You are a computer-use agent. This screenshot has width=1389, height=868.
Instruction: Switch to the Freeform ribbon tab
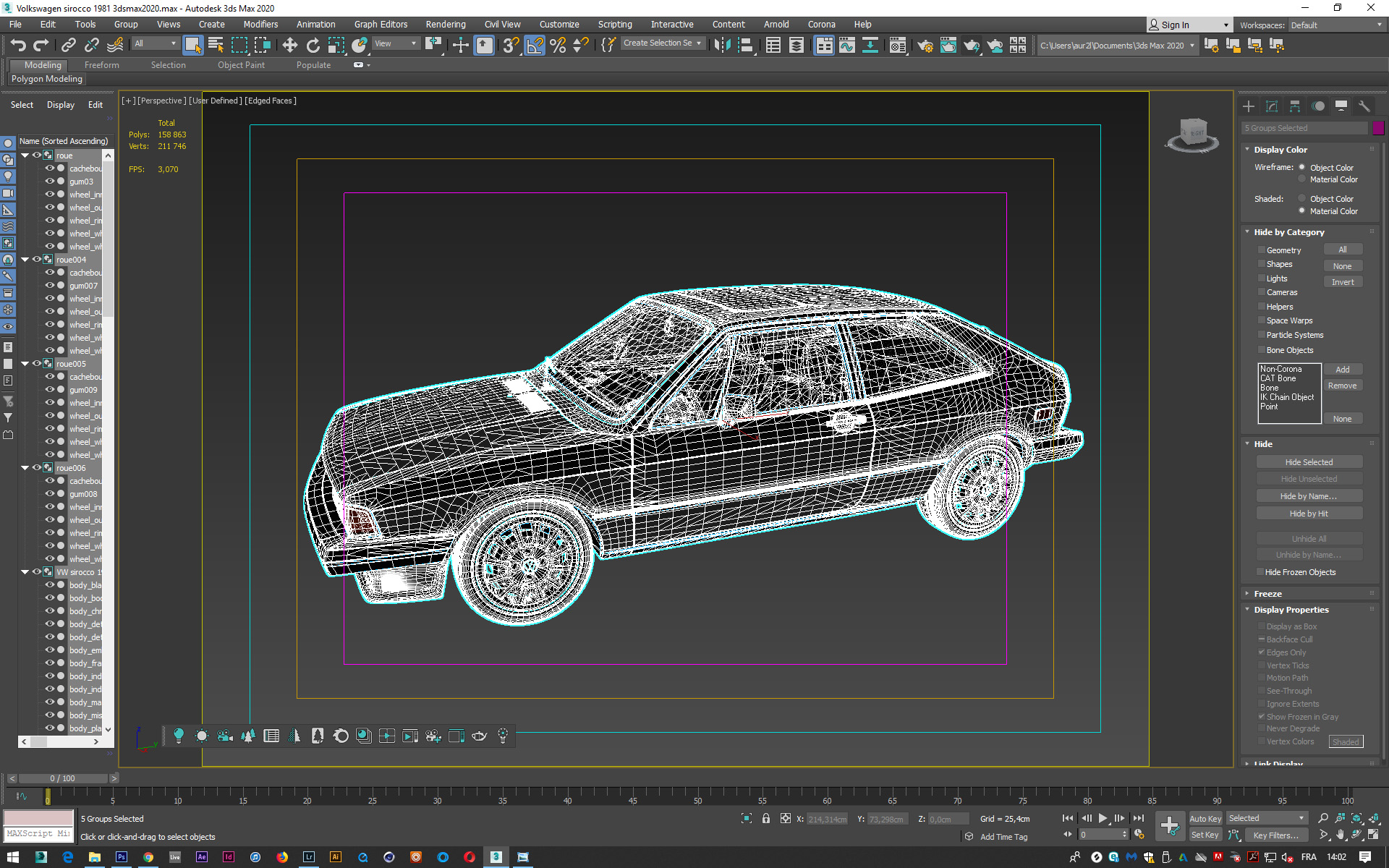tap(101, 64)
